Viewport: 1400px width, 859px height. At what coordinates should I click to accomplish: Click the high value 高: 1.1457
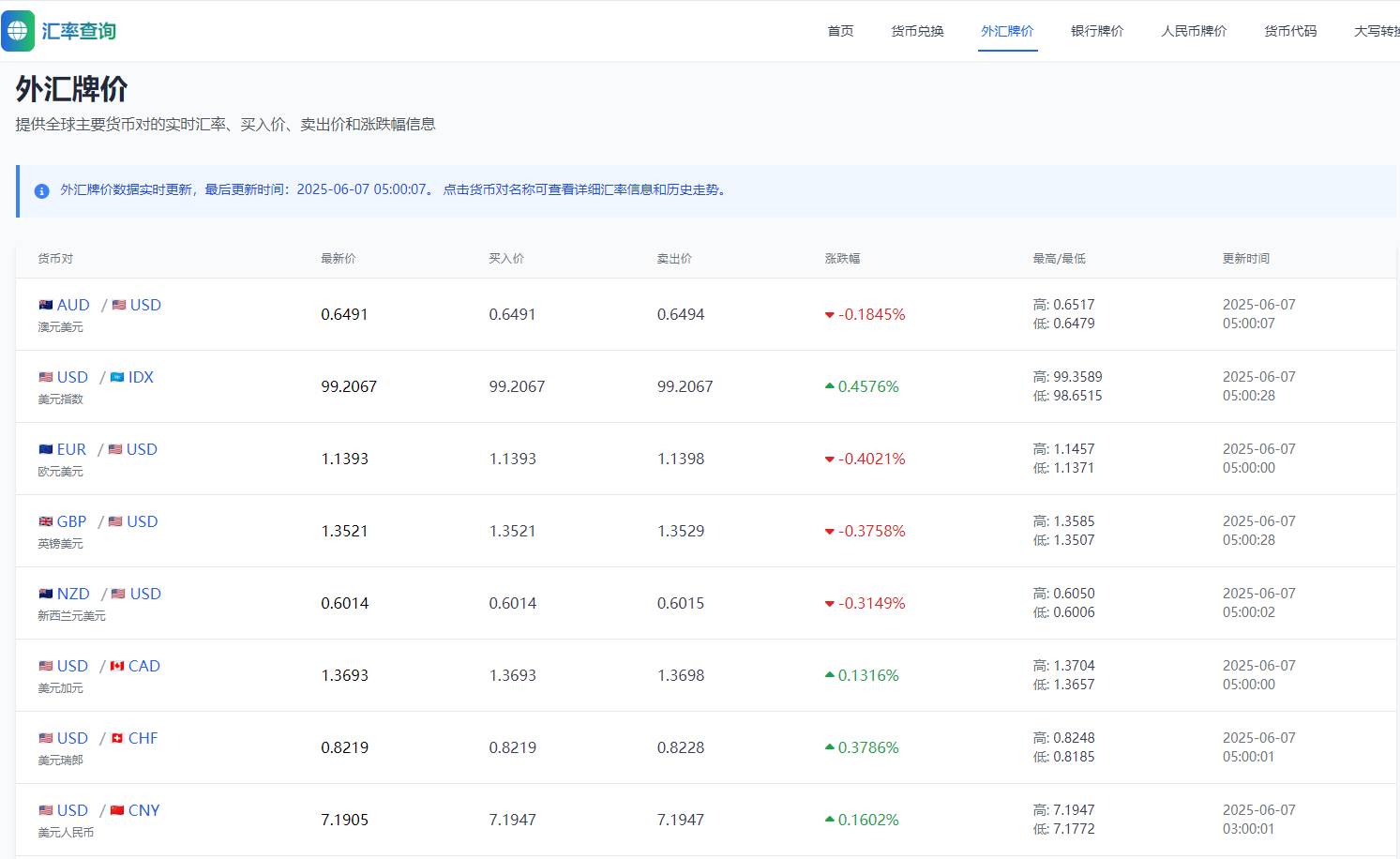pos(1063,449)
